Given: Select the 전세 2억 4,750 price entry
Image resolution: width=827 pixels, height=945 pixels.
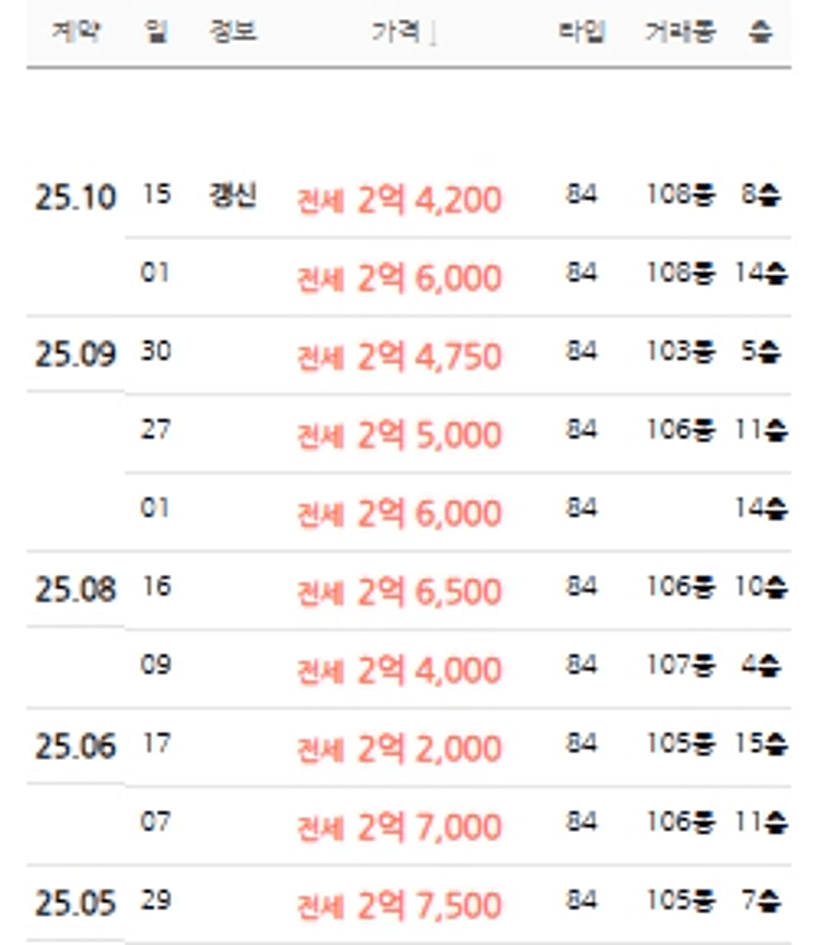Looking at the screenshot, I should click(x=398, y=357).
